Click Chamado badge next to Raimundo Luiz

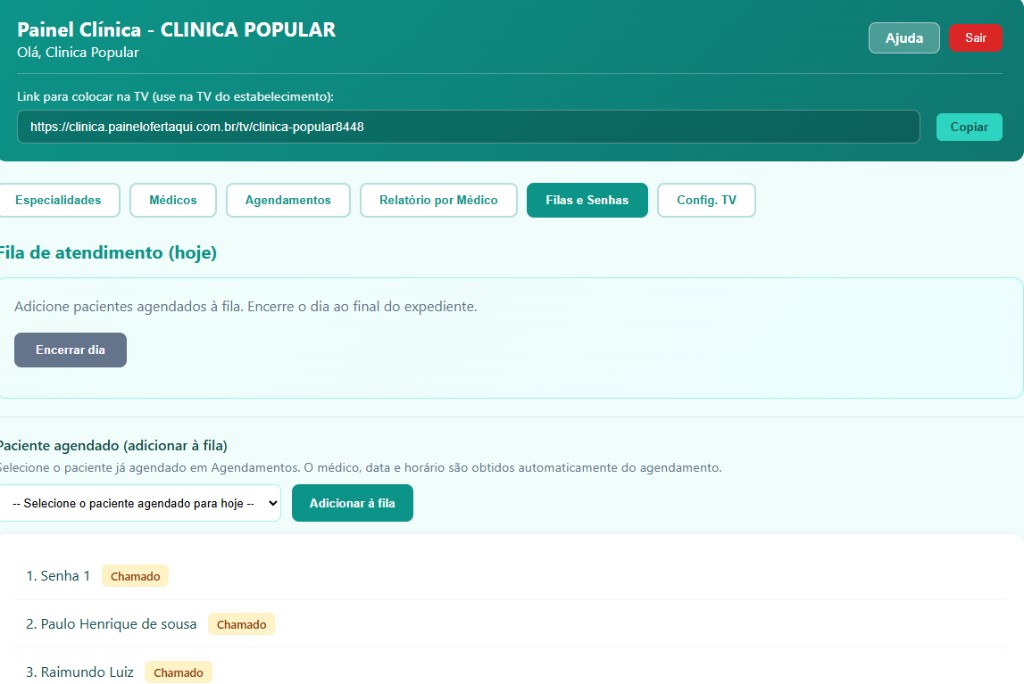pos(178,672)
